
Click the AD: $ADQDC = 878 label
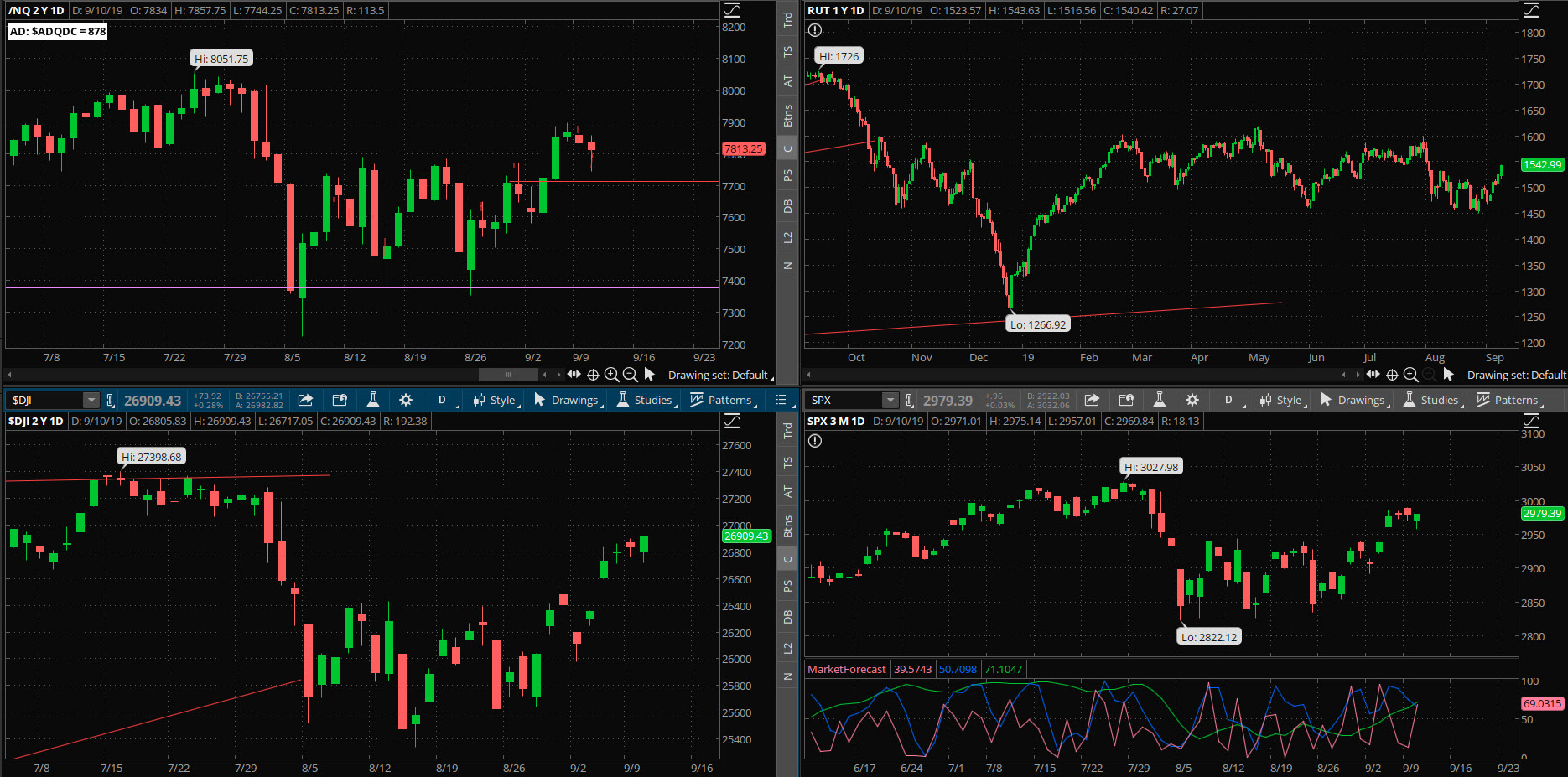pos(58,31)
